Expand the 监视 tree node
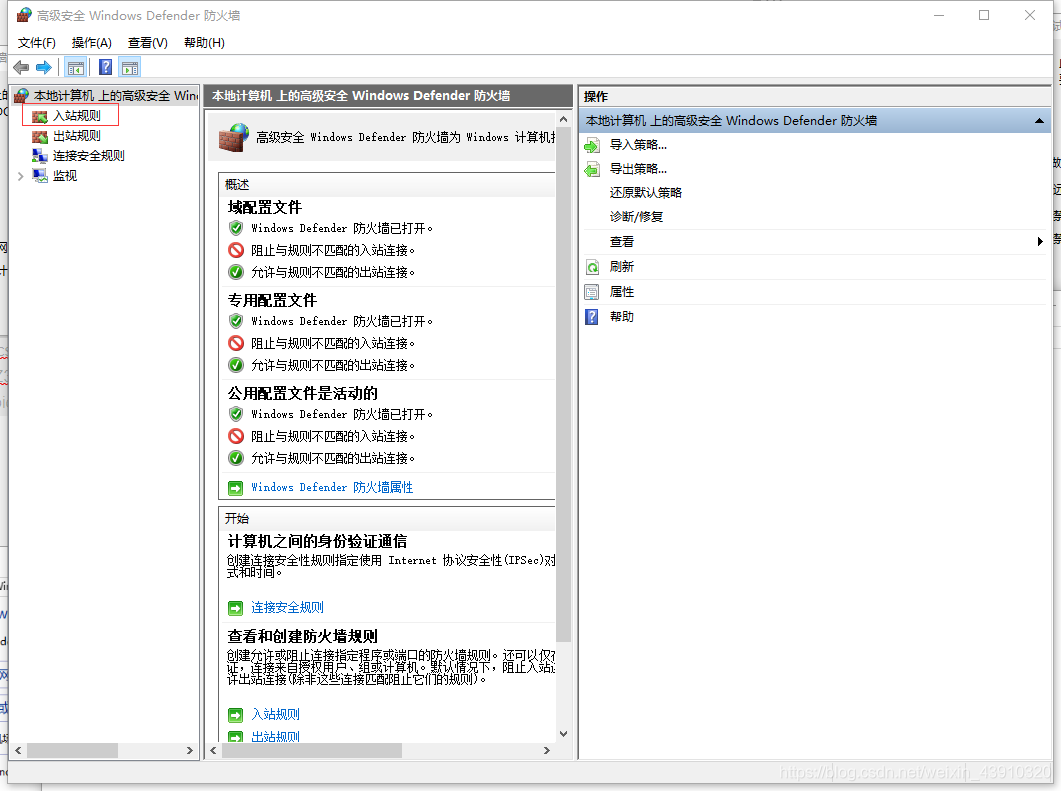The image size is (1061, 791). pyautogui.click(x=20, y=177)
